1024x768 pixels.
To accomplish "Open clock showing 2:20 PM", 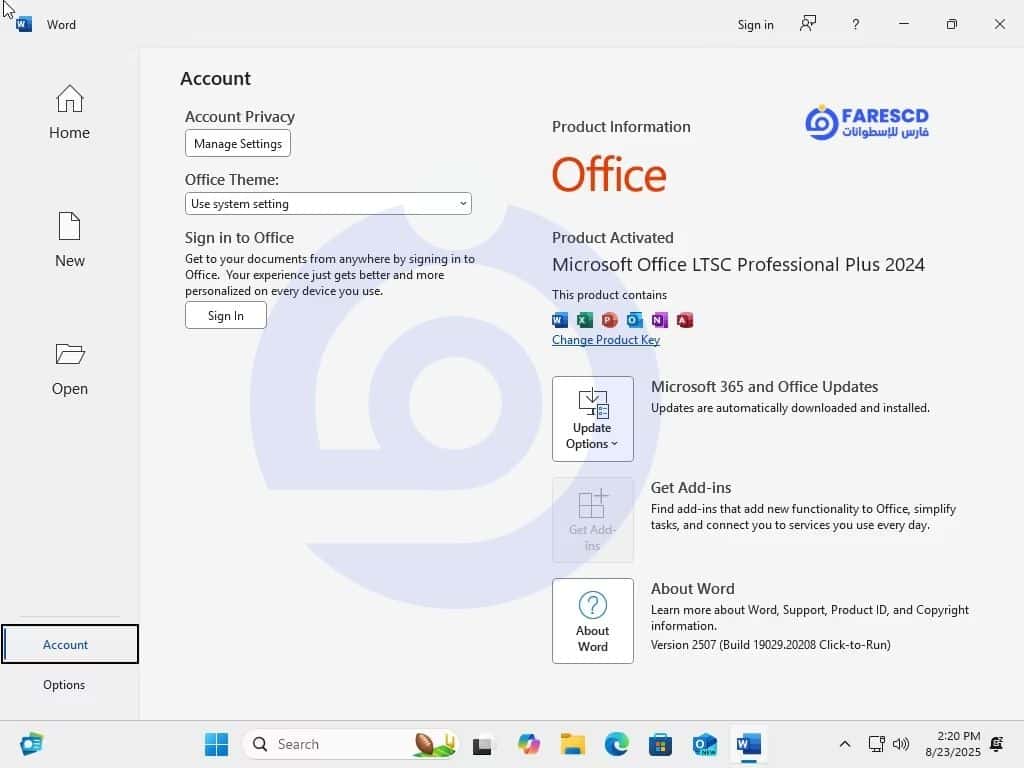I will (x=953, y=744).
